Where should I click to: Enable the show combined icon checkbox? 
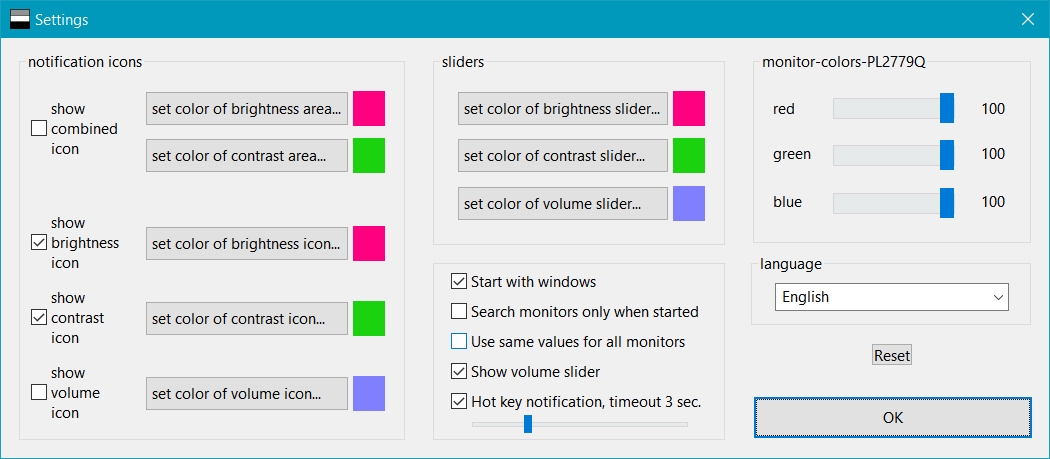39,129
